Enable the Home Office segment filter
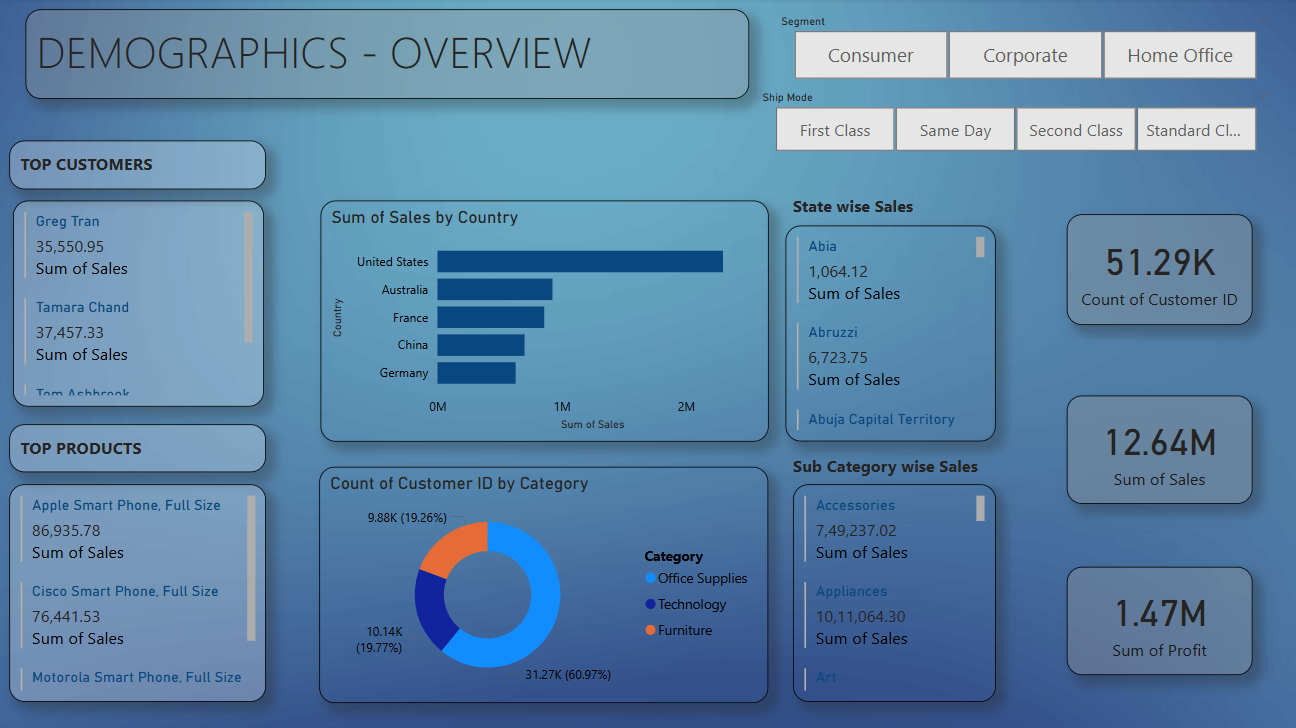 tap(1179, 55)
